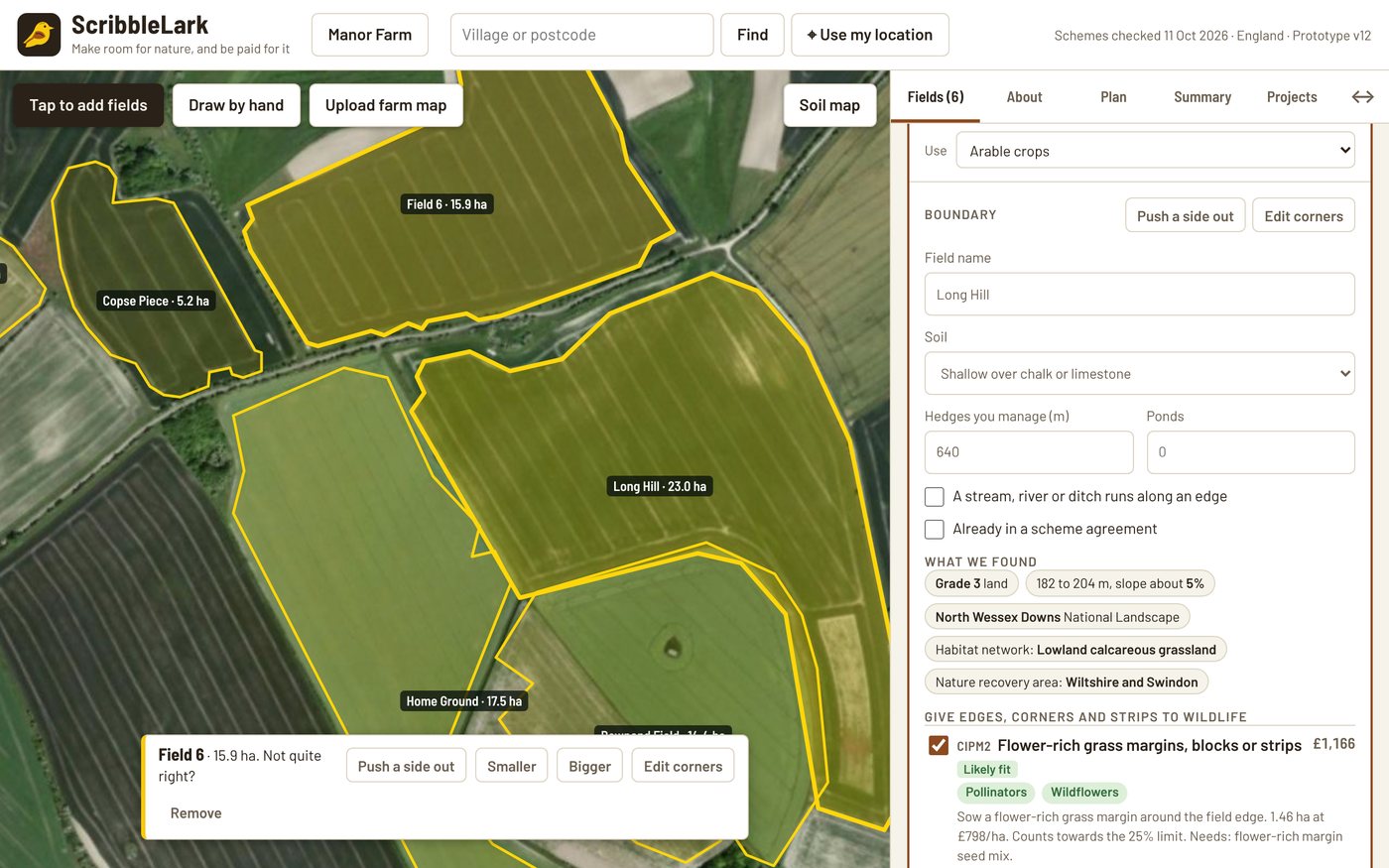Click the Ponds number input
Image resolution: width=1389 pixels, height=868 pixels.
(x=1250, y=452)
